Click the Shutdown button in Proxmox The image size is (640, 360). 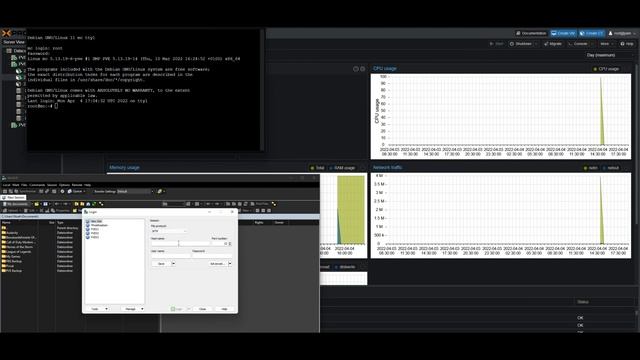click(521, 44)
